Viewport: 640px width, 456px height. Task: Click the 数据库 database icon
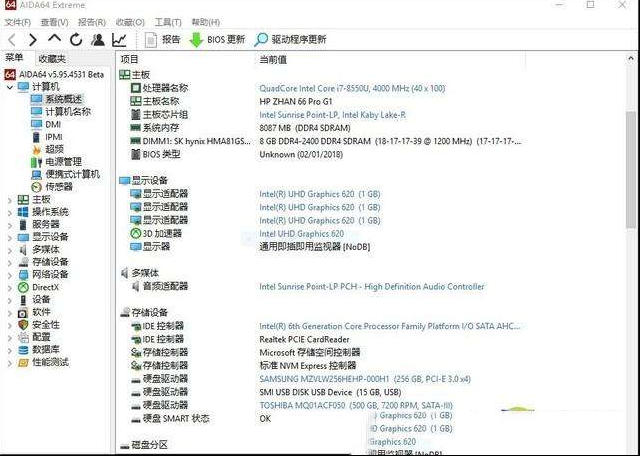[23, 350]
